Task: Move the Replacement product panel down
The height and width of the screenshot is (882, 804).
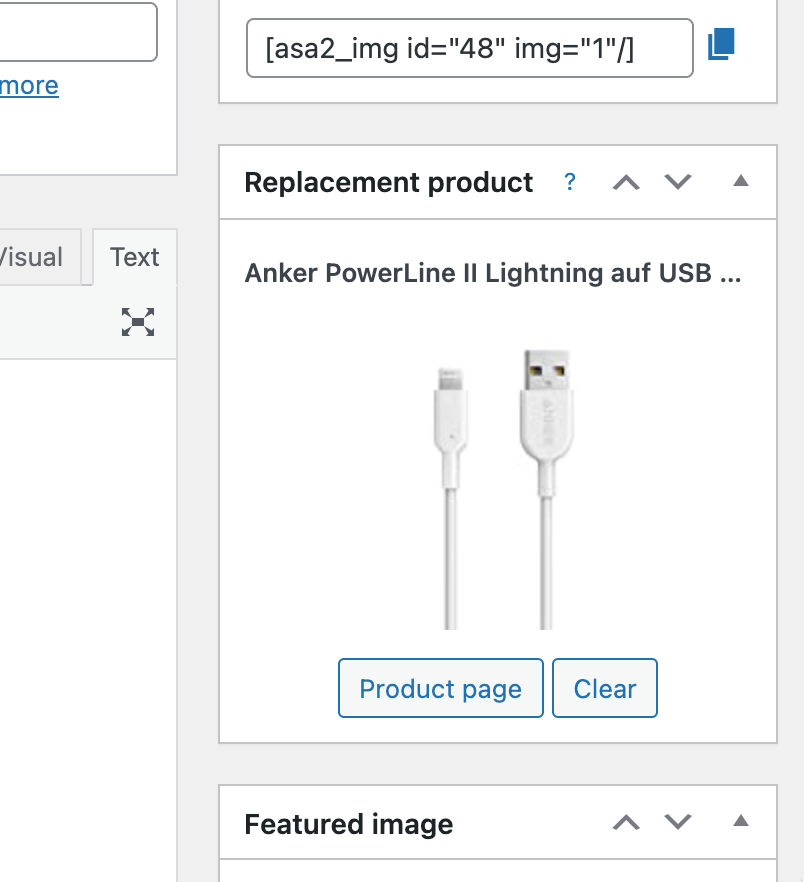Action: pos(678,182)
